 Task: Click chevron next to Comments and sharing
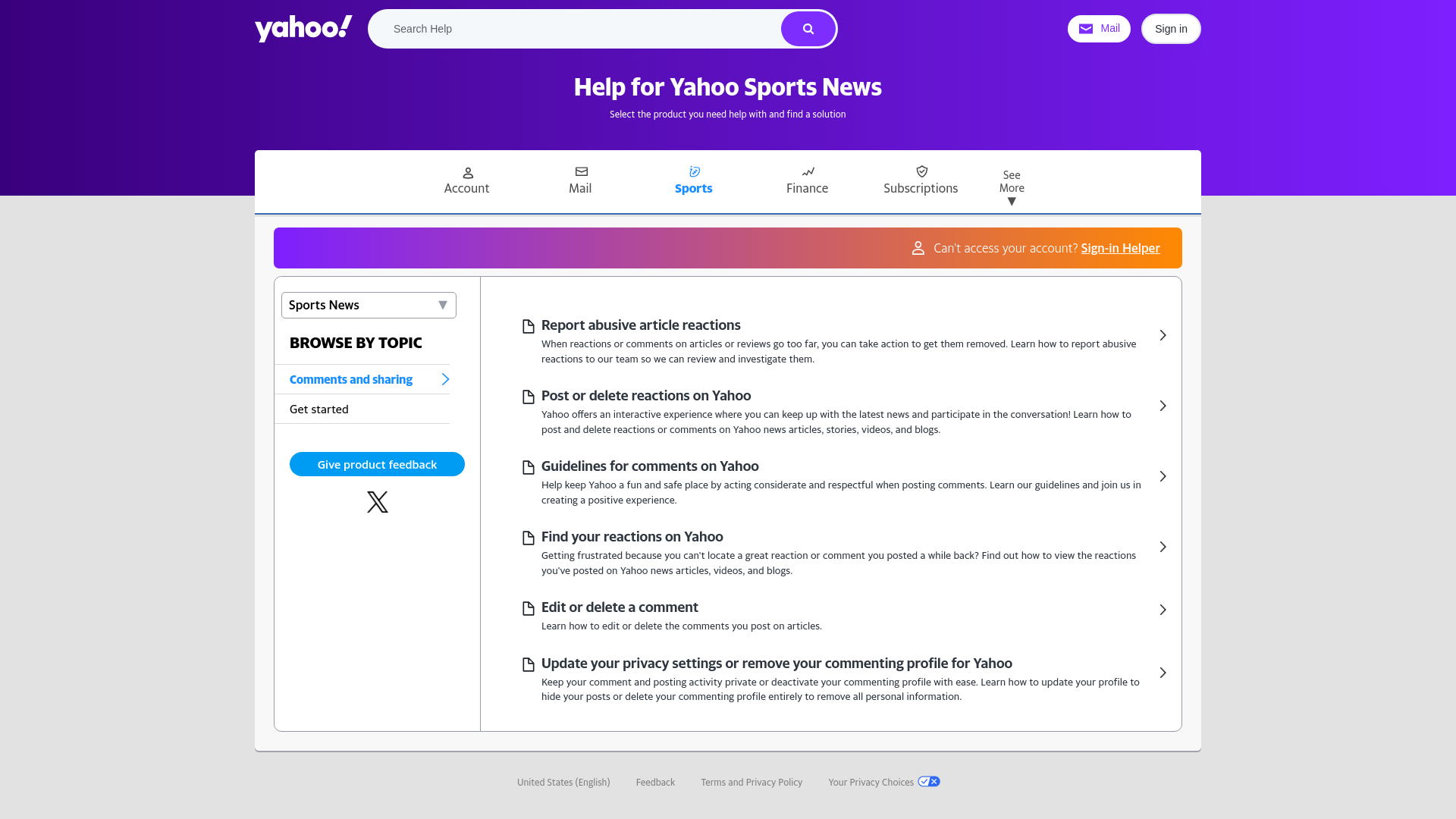pos(445,379)
